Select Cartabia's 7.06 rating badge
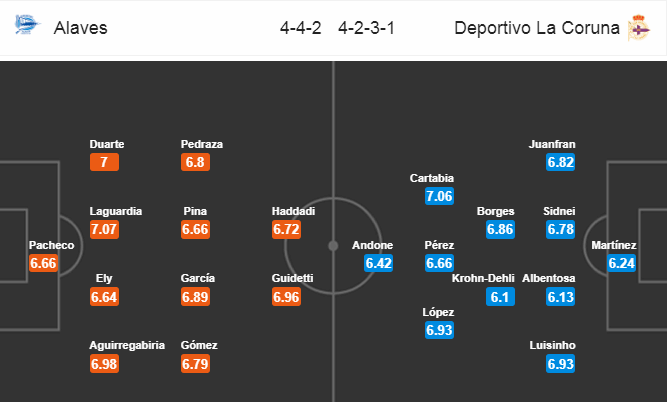The width and height of the screenshot is (667, 402). [x=439, y=196]
